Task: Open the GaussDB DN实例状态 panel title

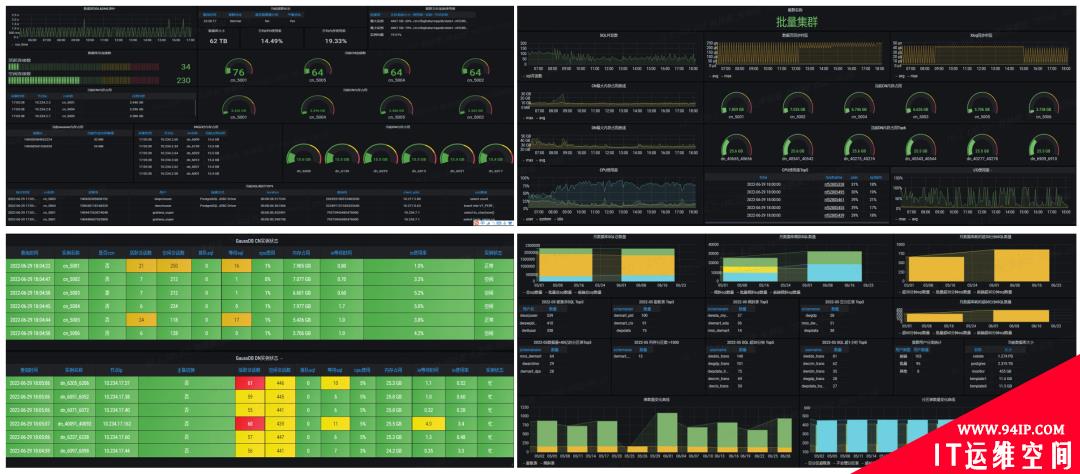Action: point(259,358)
